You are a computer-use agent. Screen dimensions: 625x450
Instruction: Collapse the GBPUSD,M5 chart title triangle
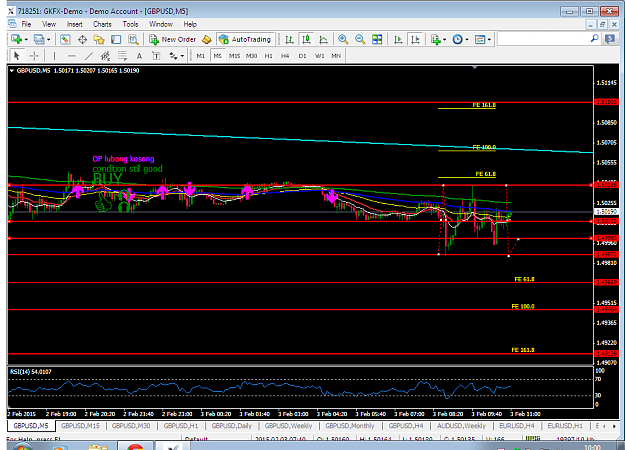12,71
